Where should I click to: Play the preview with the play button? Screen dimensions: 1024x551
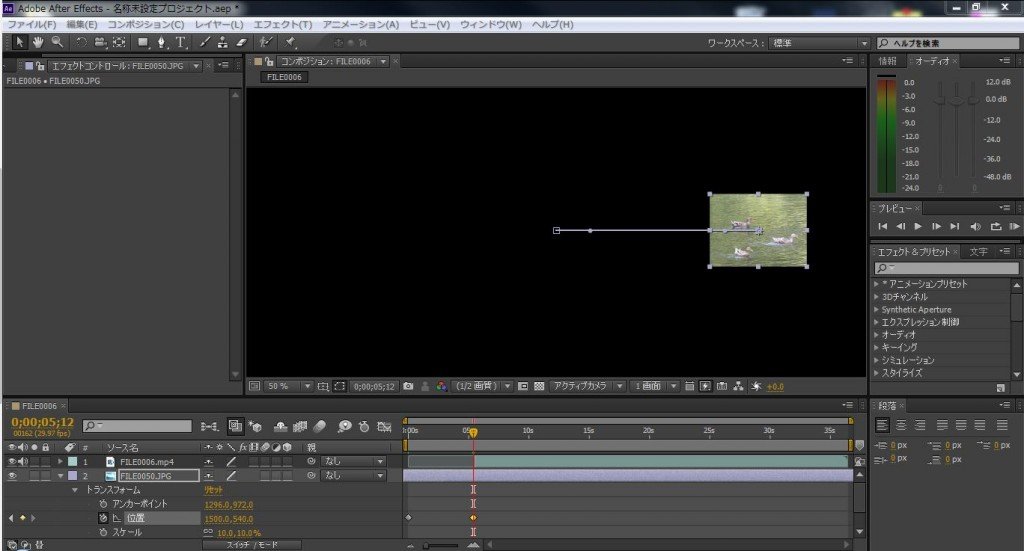[x=918, y=226]
